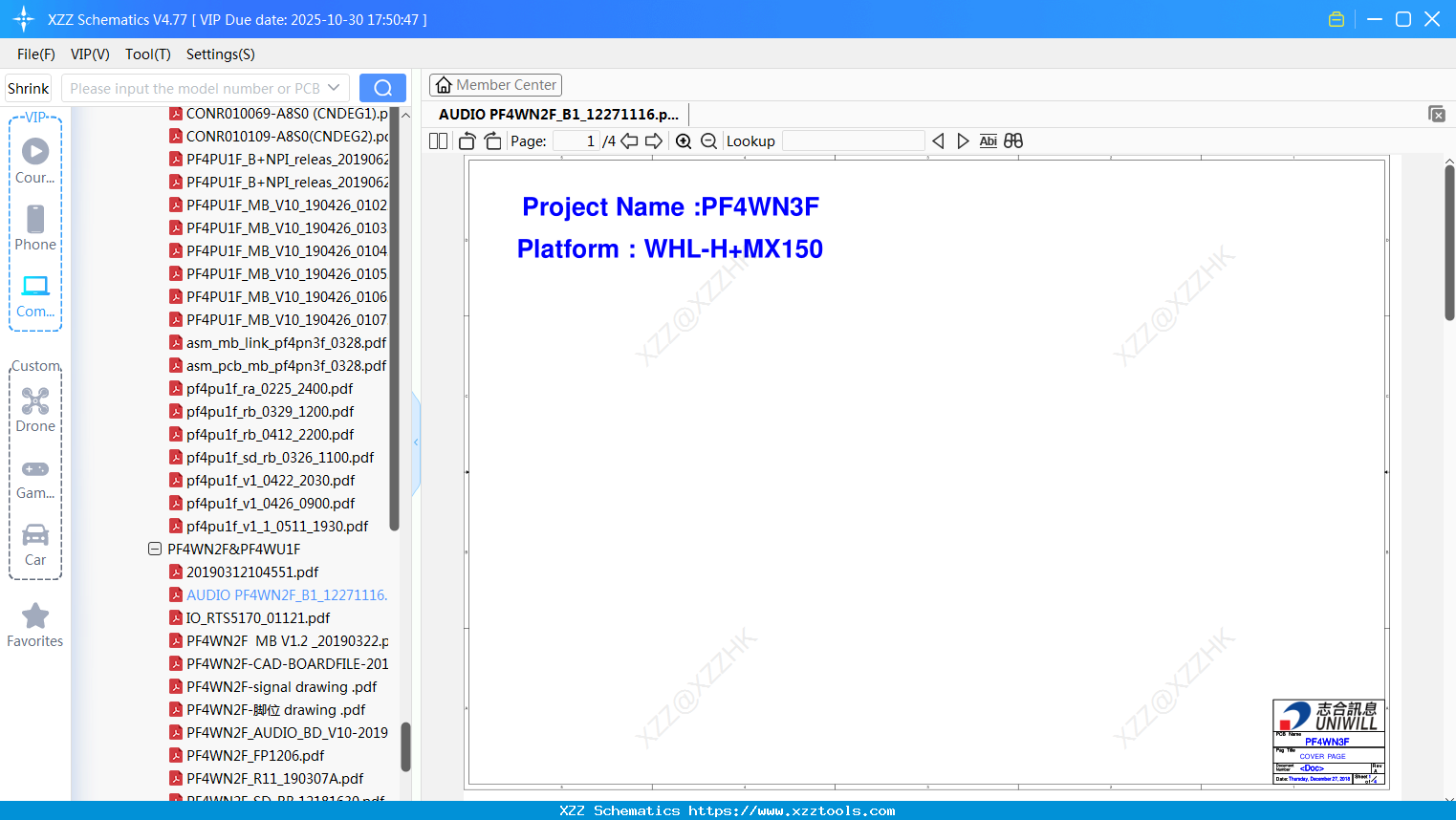This screenshot has height=820, width=1456.
Task: Open the Game console category
Action: 35,479
